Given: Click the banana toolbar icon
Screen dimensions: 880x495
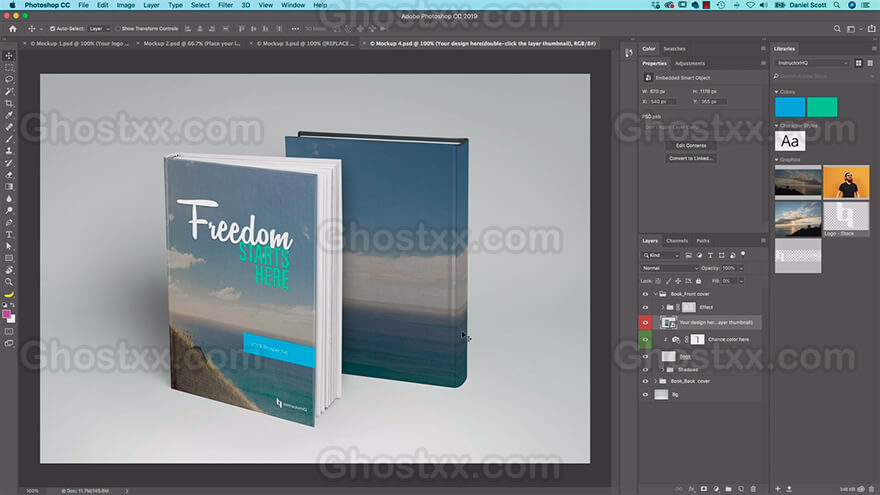Looking at the screenshot, I should [9, 294].
